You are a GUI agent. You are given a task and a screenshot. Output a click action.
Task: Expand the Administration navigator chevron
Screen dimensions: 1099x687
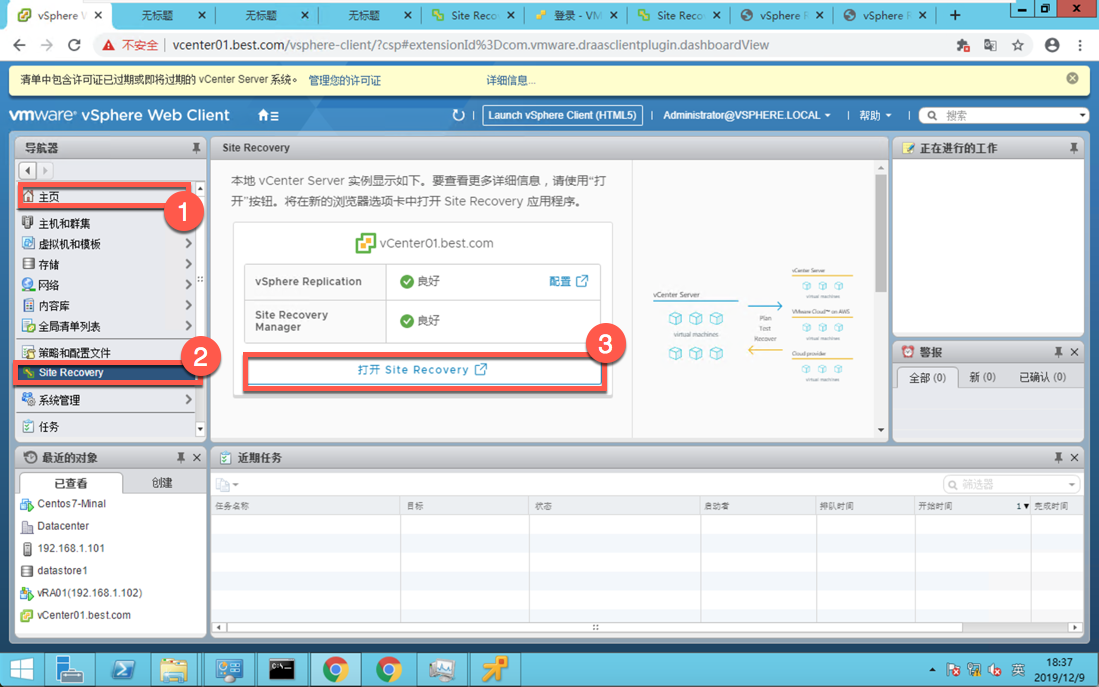click(188, 399)
